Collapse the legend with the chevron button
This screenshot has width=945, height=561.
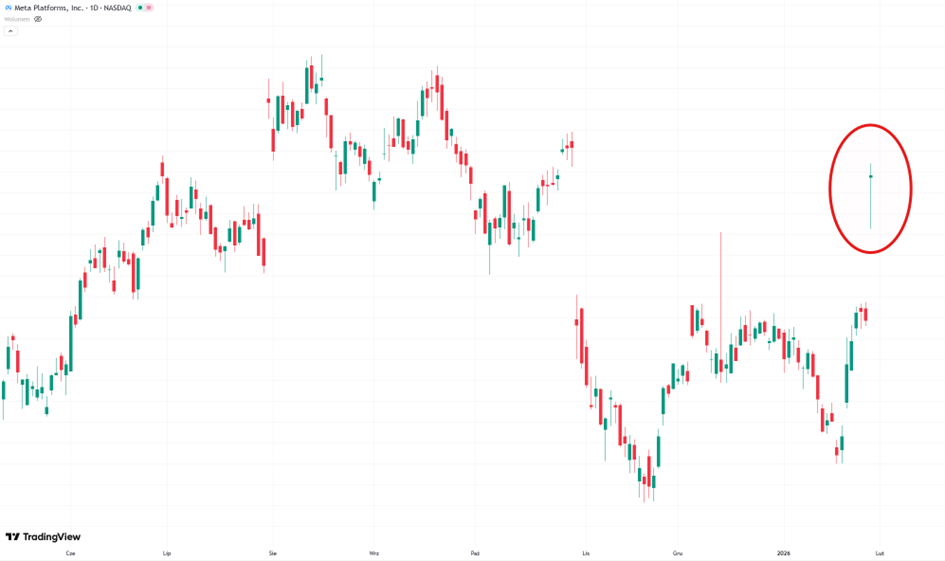(10, 31)
